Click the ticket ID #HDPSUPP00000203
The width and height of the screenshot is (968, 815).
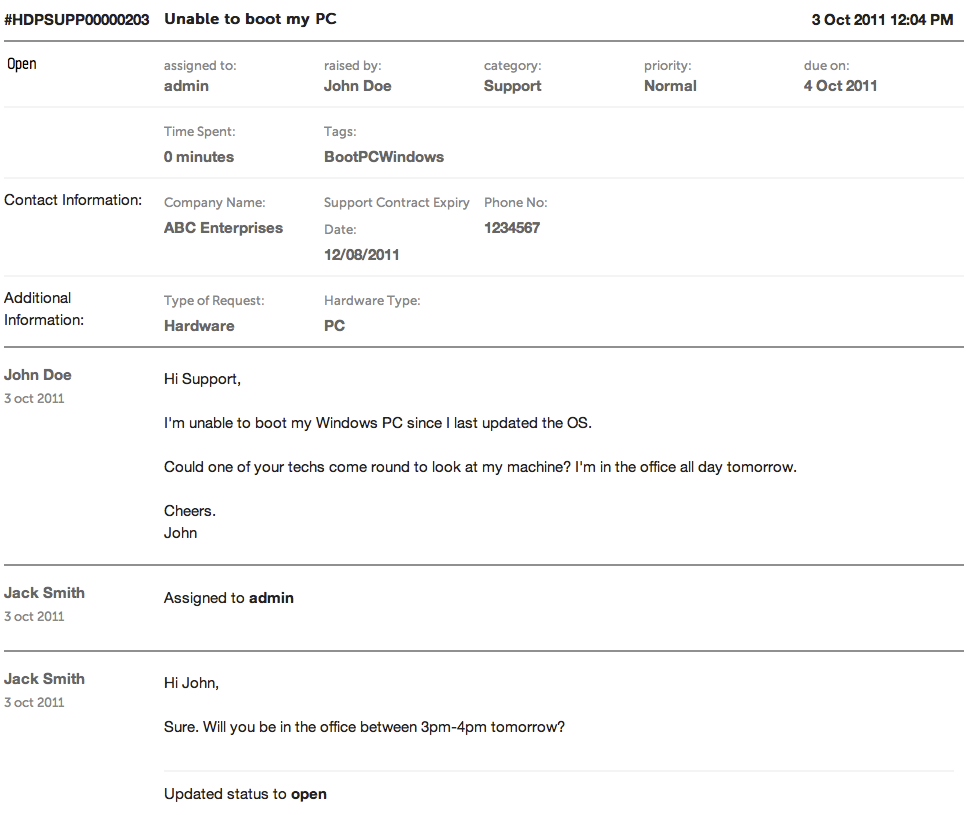pyautogui.click(x=77, y=19)
